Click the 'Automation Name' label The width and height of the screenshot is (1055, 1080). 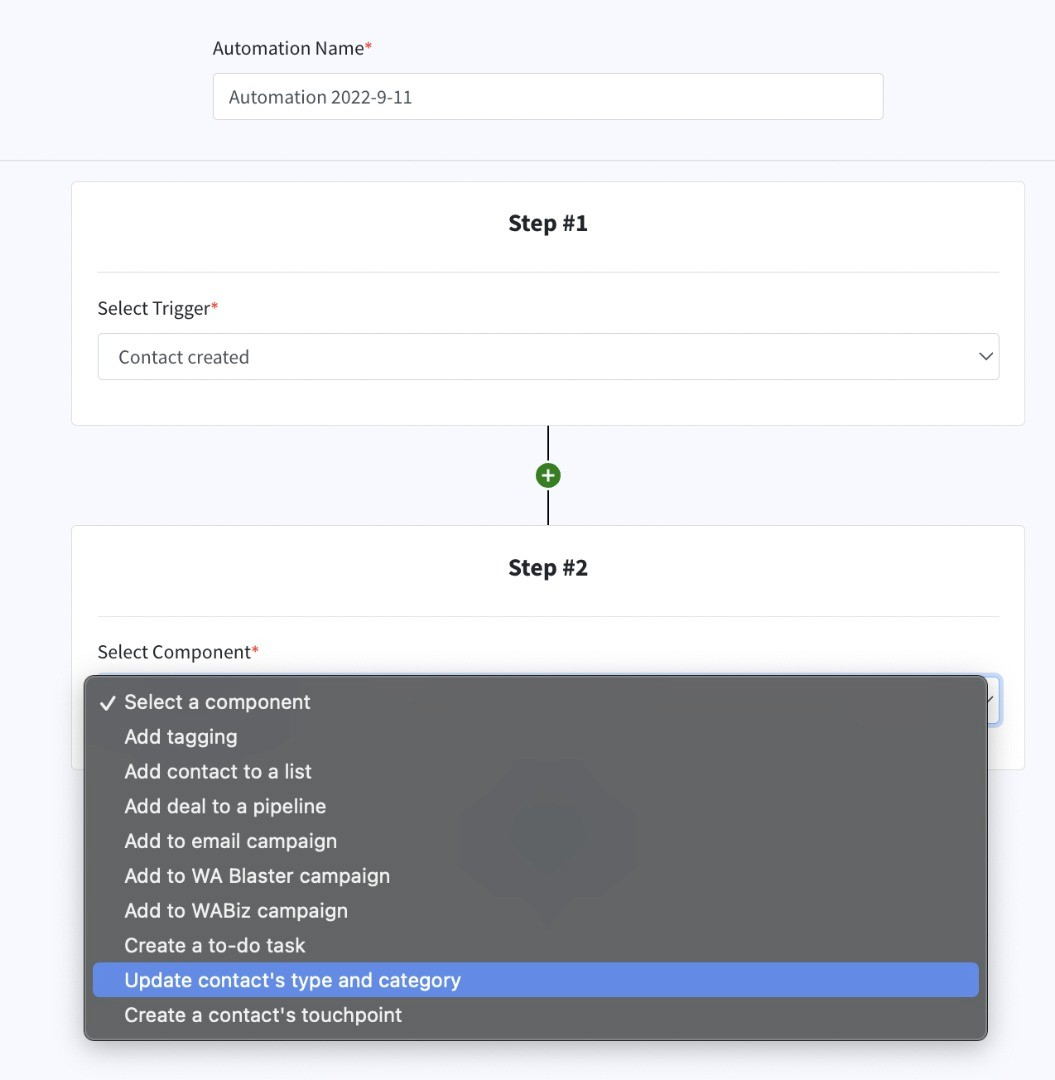point(288,48)
